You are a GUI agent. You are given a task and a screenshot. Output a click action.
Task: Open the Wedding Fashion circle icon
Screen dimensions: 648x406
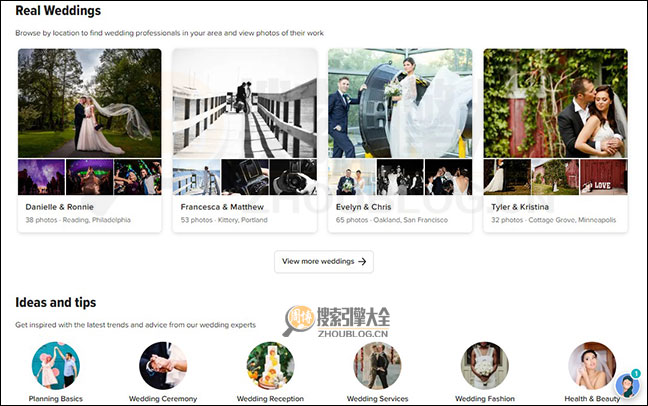click(x=485, y=365)
